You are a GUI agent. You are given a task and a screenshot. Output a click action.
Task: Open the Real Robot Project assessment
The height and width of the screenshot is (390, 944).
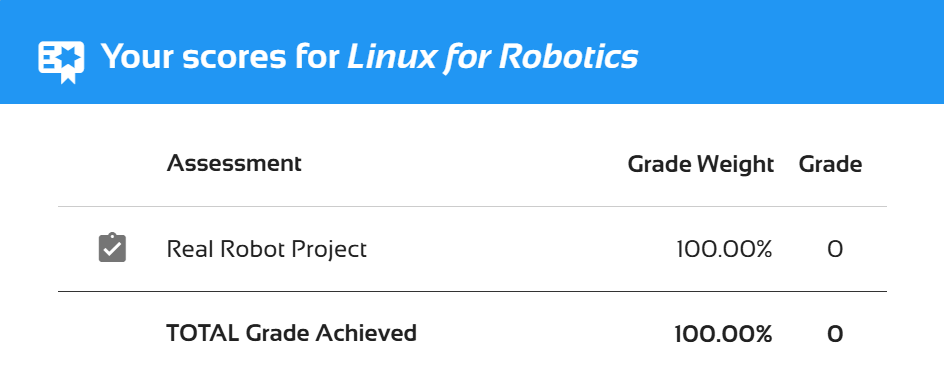pyautogui.click(x=266, y=249)
